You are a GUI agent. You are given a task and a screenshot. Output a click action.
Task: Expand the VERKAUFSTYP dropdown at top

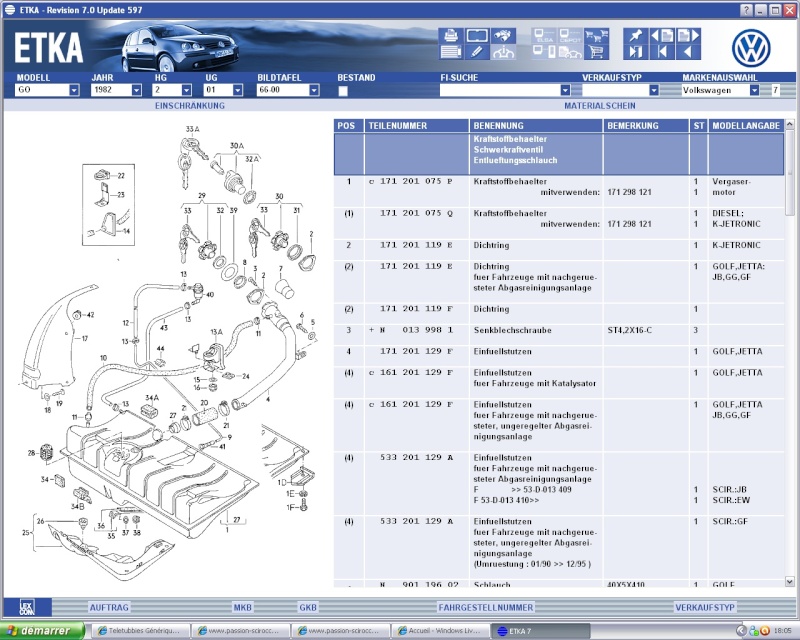coord(654,90)
